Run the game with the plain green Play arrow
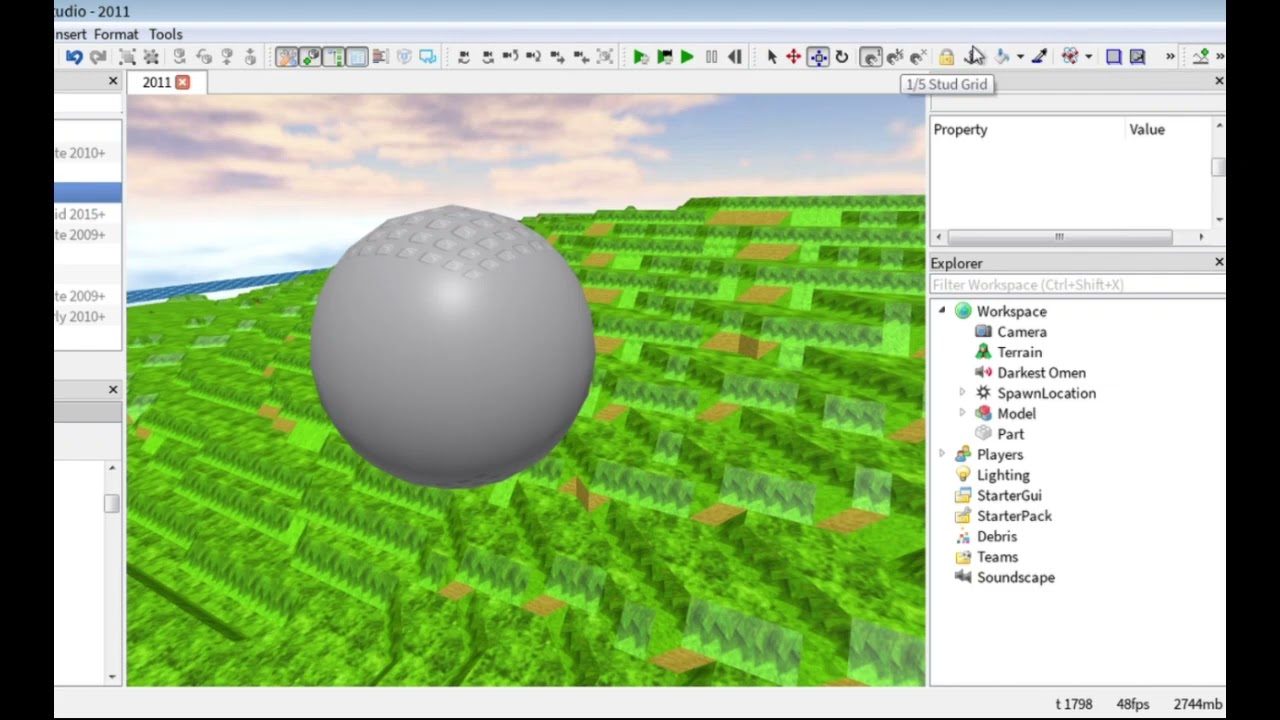Image resolution: width=1280 pixels, height=720 pixels. (687, 57)
